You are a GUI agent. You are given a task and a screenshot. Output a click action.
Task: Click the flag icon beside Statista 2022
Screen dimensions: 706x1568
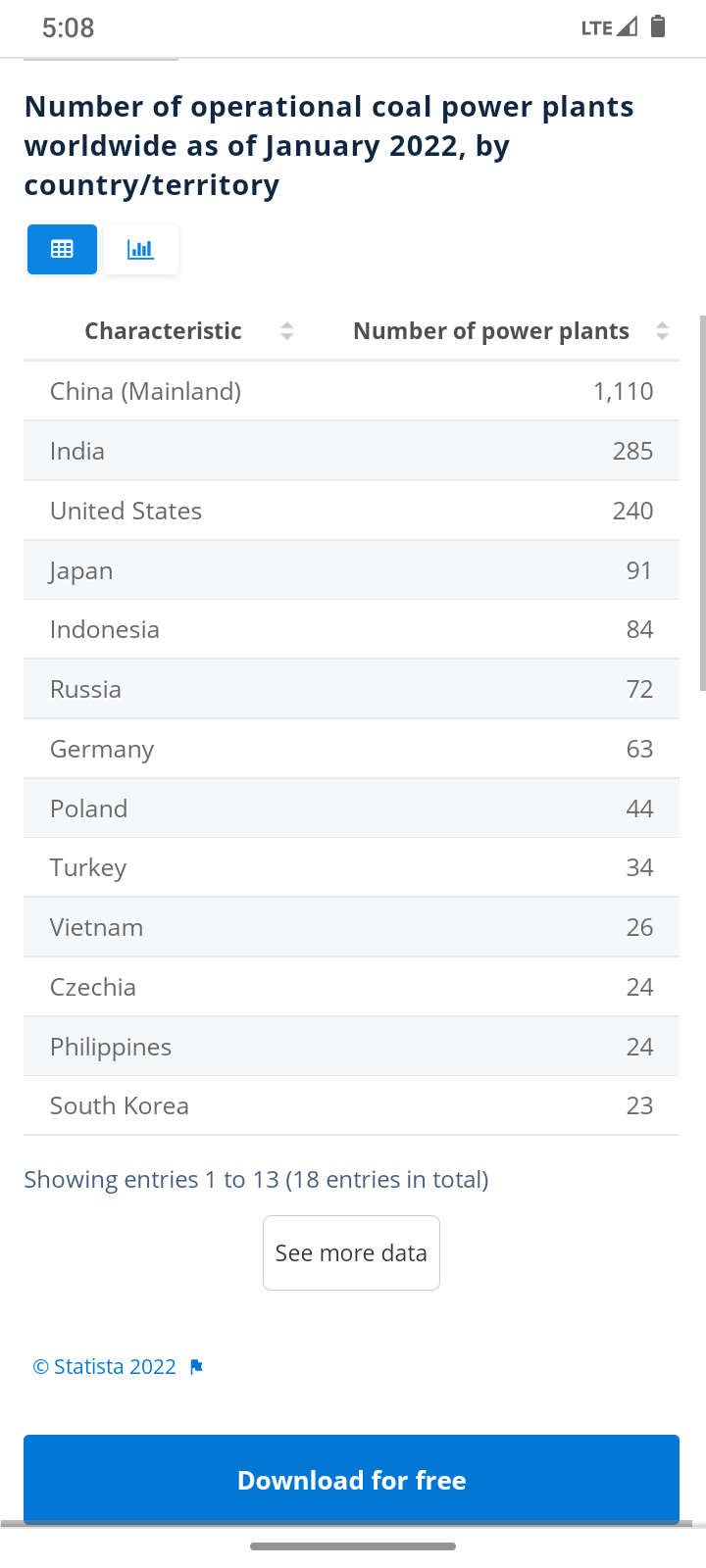(196, 1367)
